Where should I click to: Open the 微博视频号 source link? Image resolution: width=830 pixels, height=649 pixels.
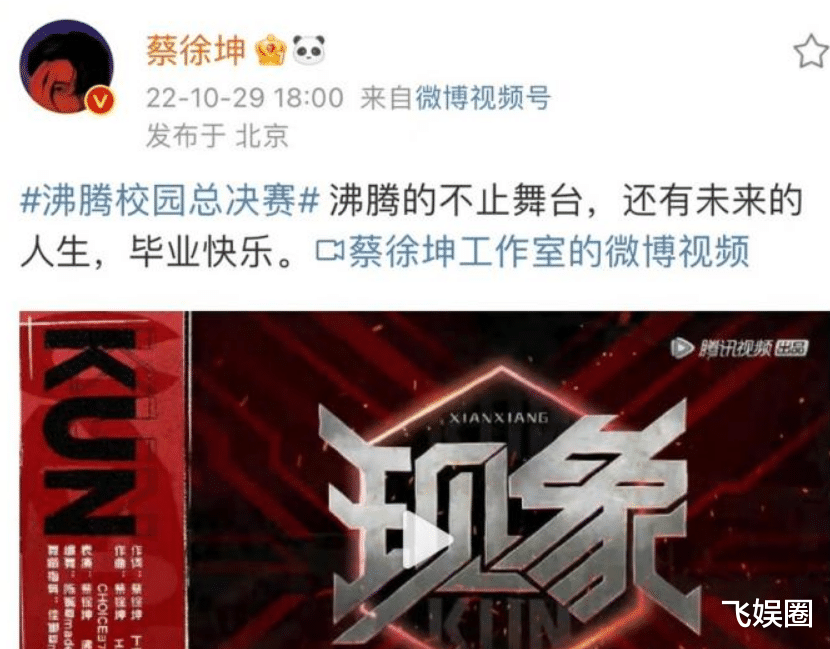(x=483, y=98)
